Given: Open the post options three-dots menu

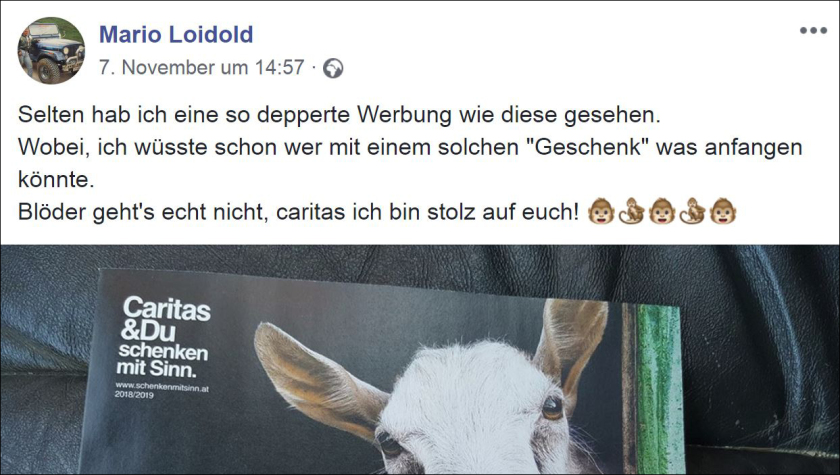Looking at the screenshot, I should point(813,31).
